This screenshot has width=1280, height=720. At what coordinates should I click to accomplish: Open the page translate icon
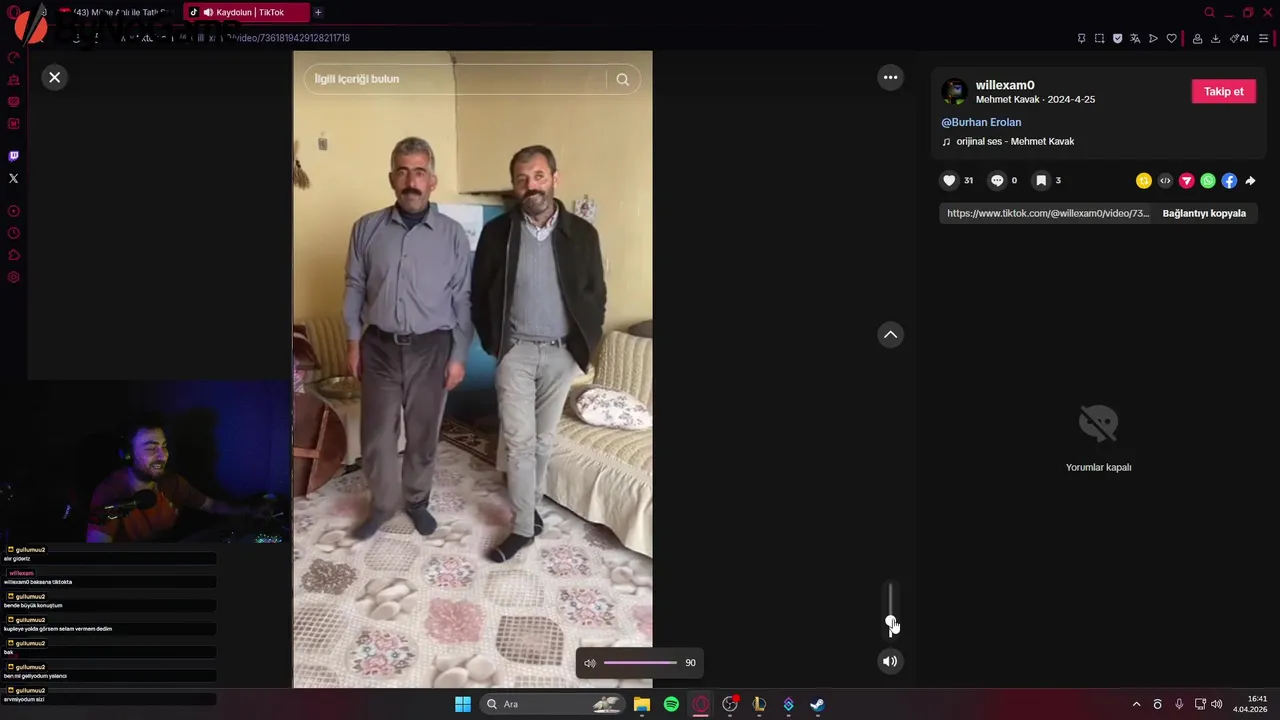click(x=1135, y=38)
